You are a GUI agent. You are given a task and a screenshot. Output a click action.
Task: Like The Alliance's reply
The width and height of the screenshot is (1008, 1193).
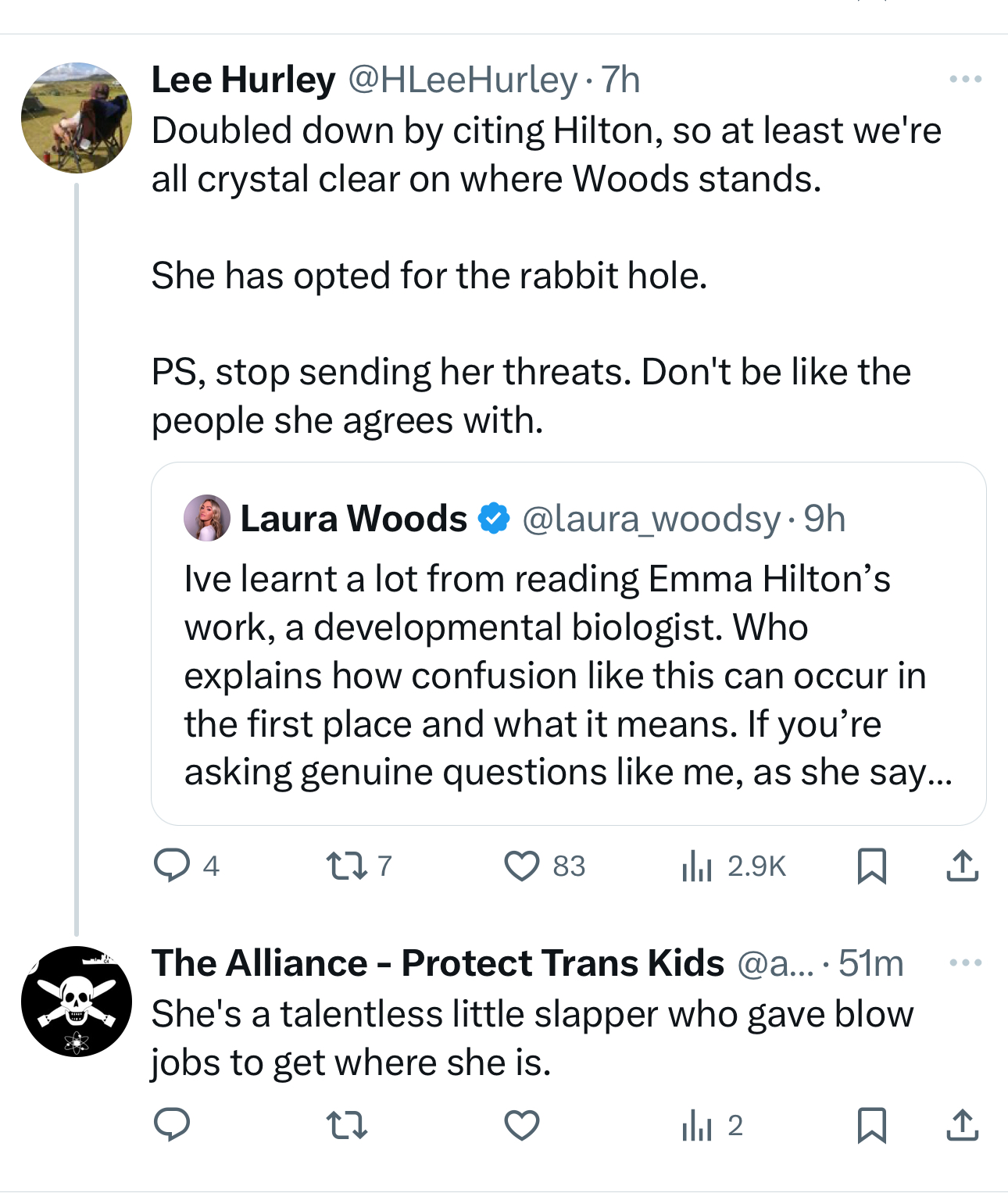click(x=521, y=1125)
